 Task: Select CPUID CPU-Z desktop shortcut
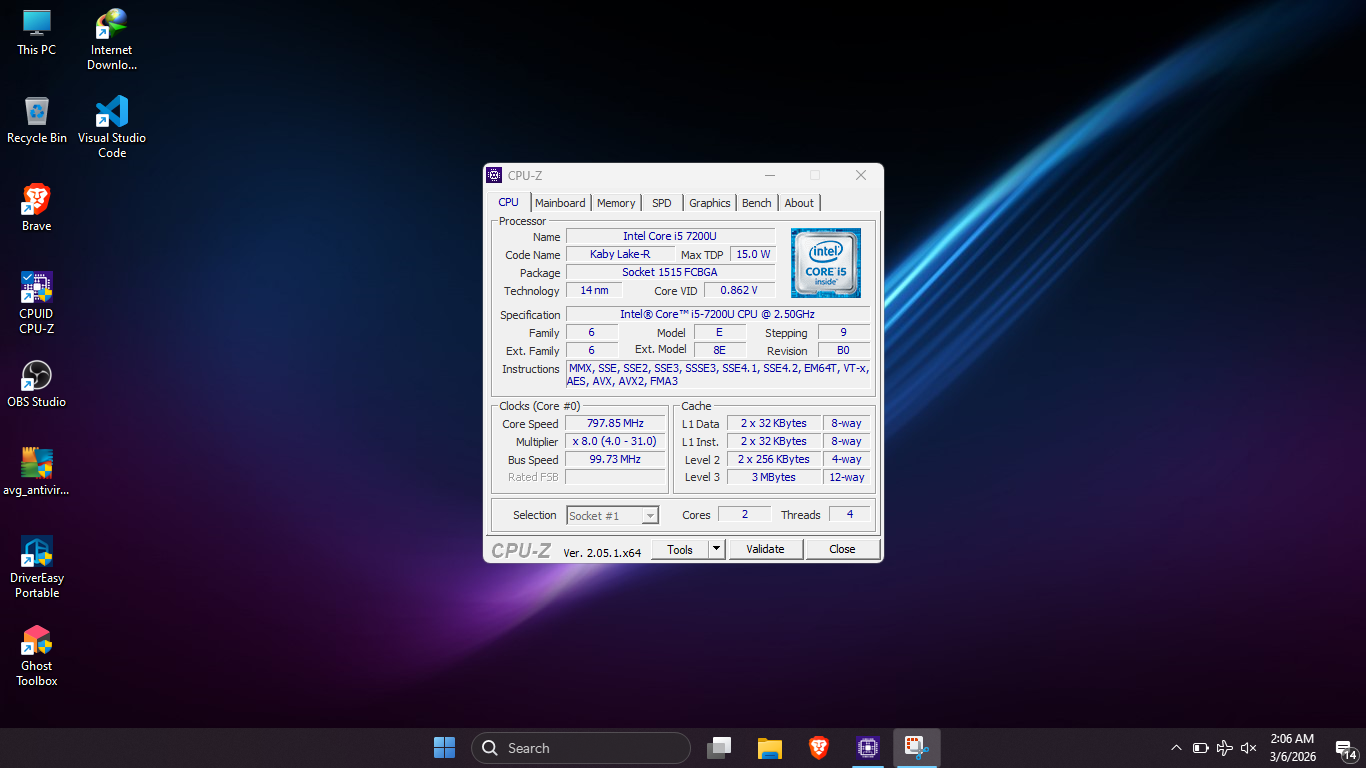pyautogui.click(x=37, y=303)
